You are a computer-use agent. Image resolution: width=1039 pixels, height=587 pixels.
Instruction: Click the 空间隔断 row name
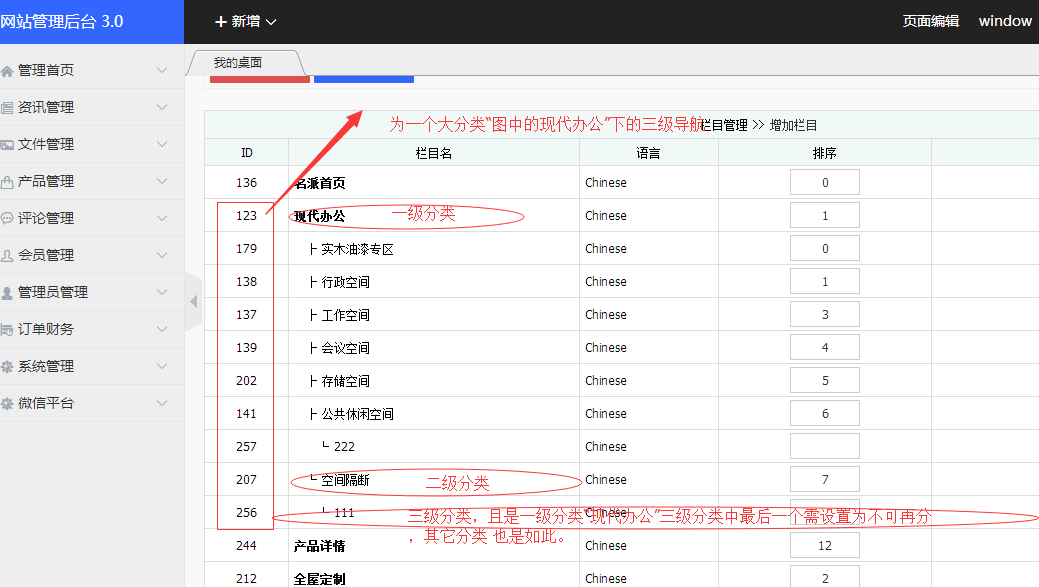click(x=345, y=480)
